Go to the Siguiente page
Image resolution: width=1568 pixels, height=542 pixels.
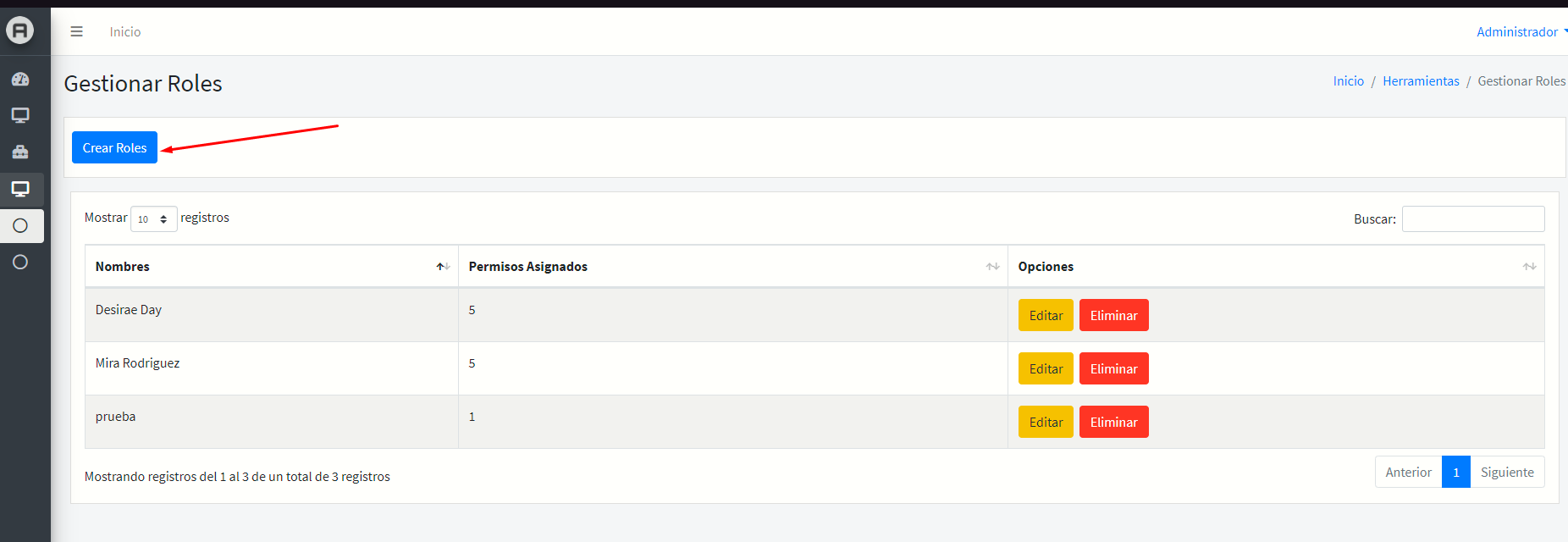pyautogui.click(x=1506, y=473)
